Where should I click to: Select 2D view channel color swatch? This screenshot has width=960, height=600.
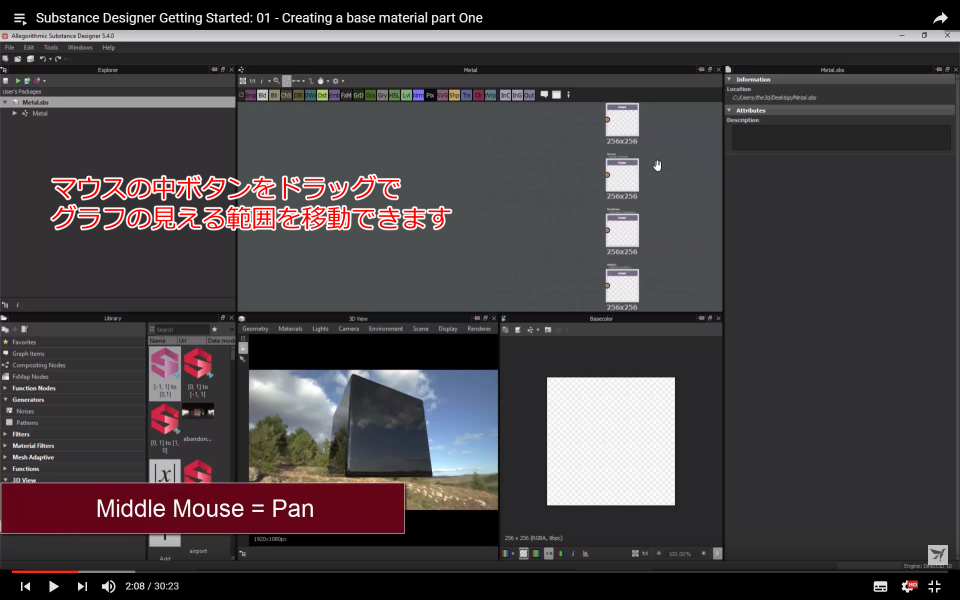(x=506, y=553)
